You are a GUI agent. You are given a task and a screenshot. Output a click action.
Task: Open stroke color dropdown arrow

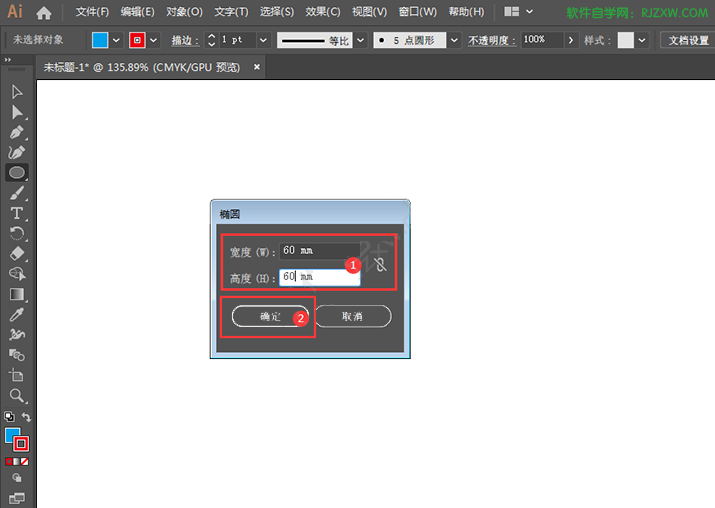(154, 40)
